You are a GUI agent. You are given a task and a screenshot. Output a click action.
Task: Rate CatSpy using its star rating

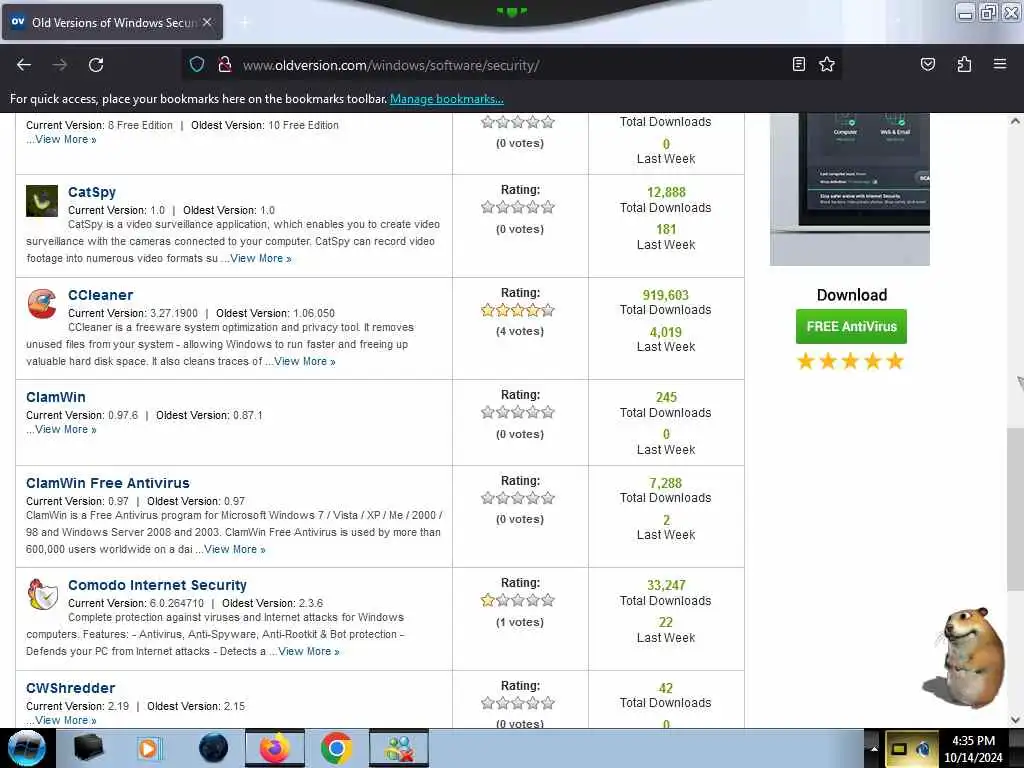(x=518, y=208)
